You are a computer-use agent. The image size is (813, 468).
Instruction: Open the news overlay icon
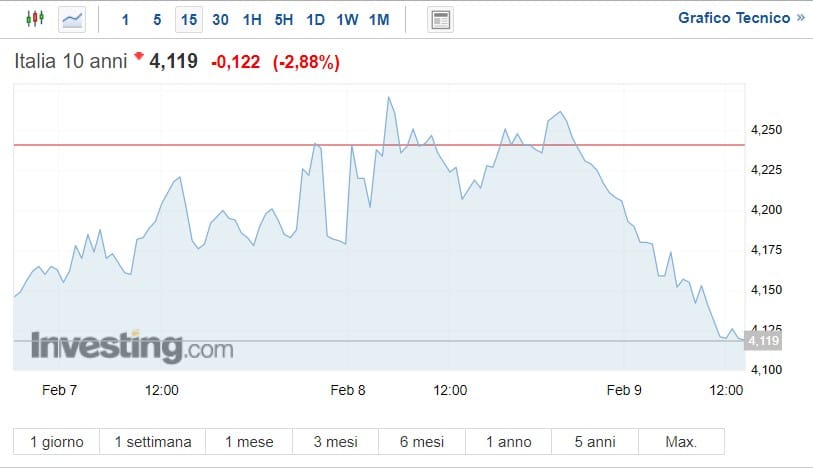click(x=440, y=19)
